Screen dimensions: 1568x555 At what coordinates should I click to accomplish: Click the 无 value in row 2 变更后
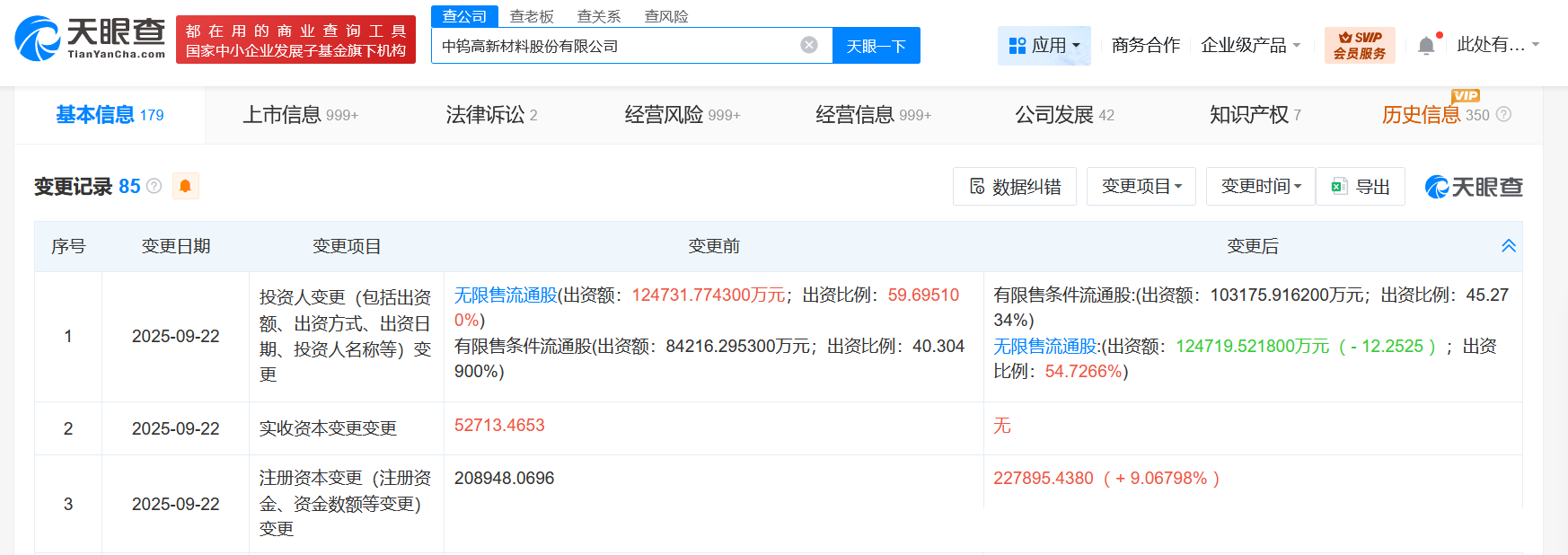tap(1002, 426)
